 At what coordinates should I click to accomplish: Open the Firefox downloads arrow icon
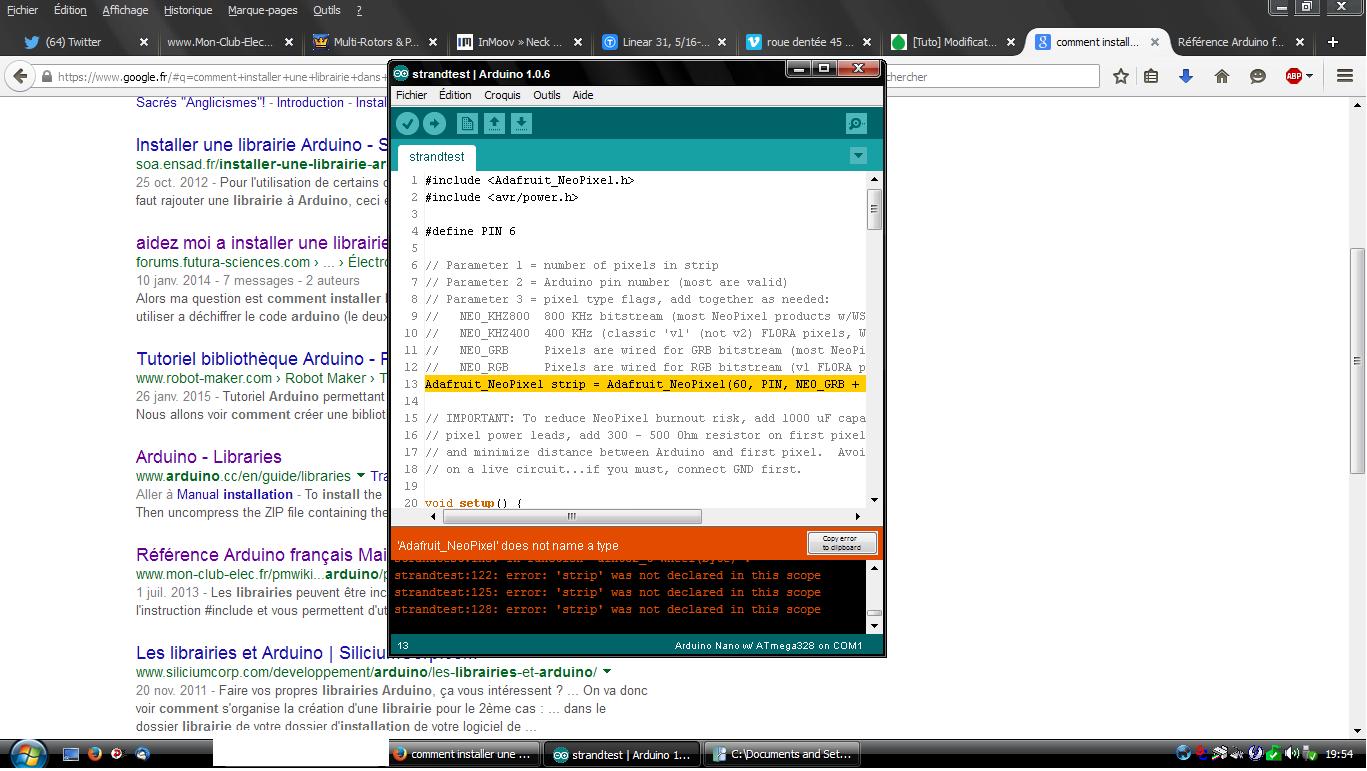click(1186, 76)
